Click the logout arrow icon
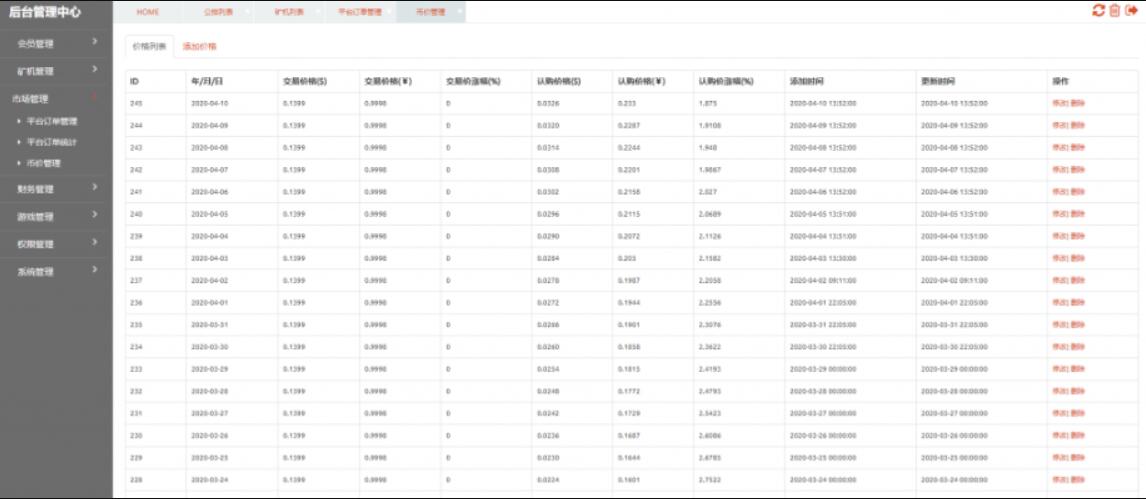Image resolution: width=1146 pixels, height=499 pixels. [1132, 10]
